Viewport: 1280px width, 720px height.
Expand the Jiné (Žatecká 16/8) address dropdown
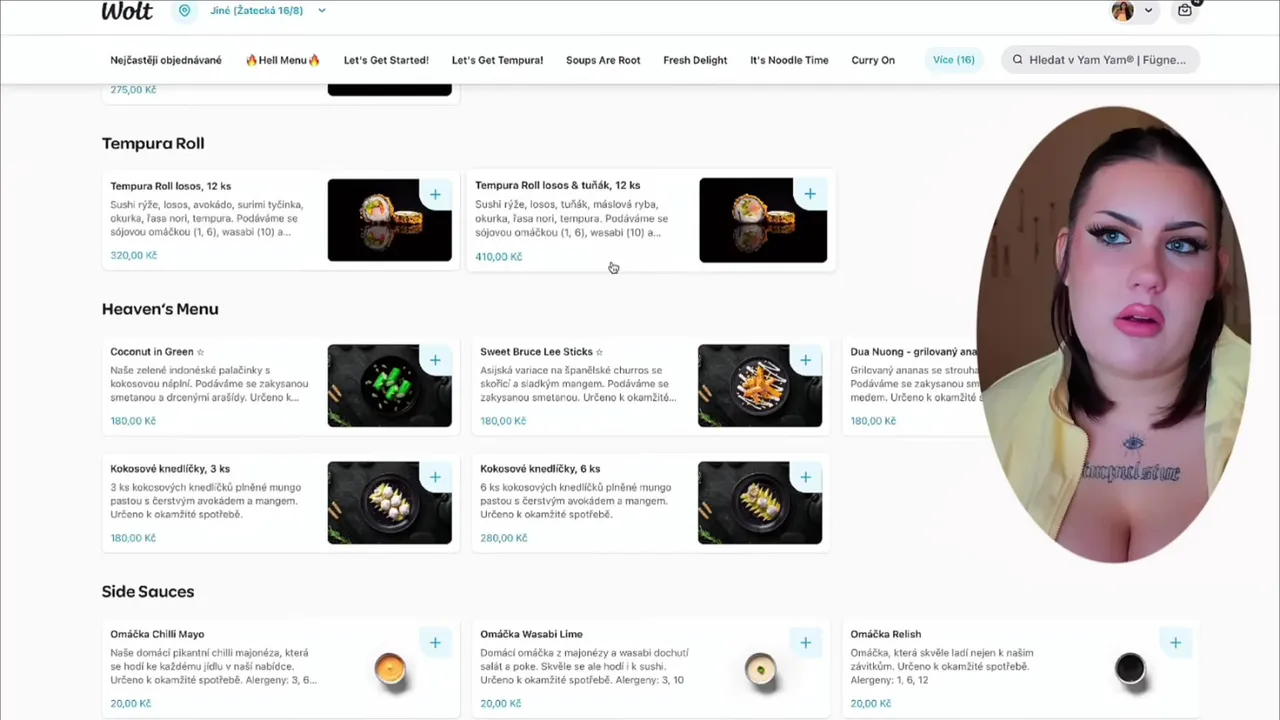pyautogui.click(x=267, y=11)
